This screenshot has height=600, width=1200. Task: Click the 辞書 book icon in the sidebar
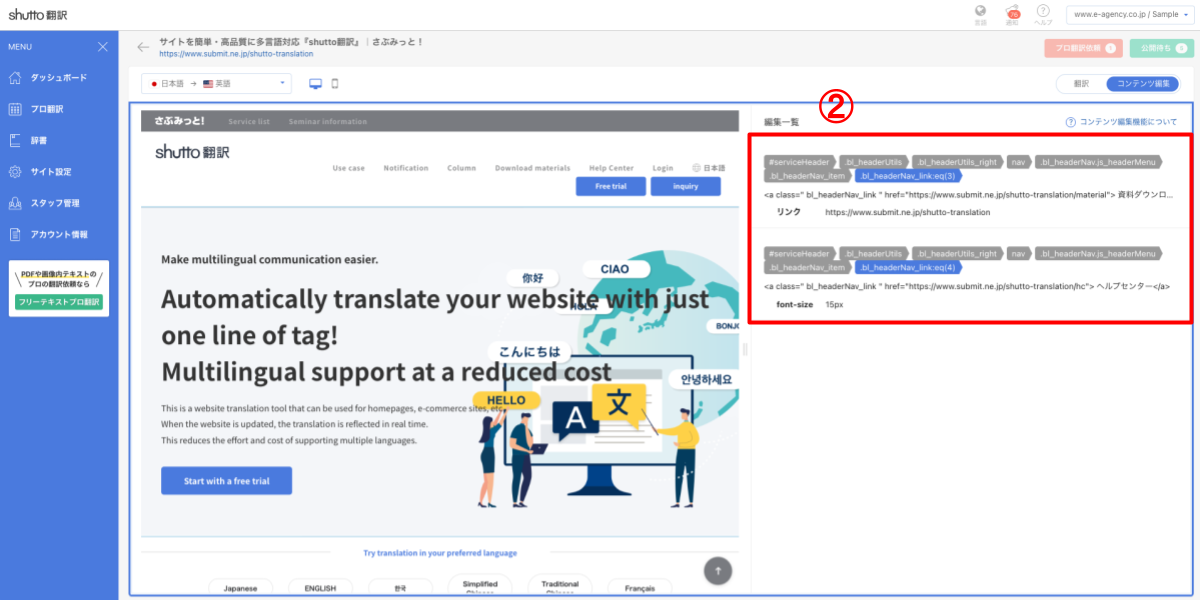[x=15, y=140]
